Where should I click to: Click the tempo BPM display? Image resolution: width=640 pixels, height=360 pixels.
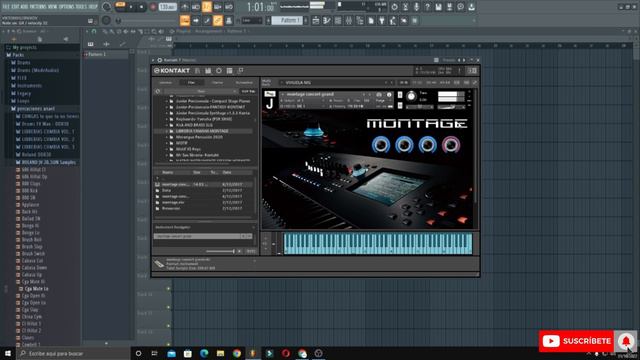click(168, 7)
